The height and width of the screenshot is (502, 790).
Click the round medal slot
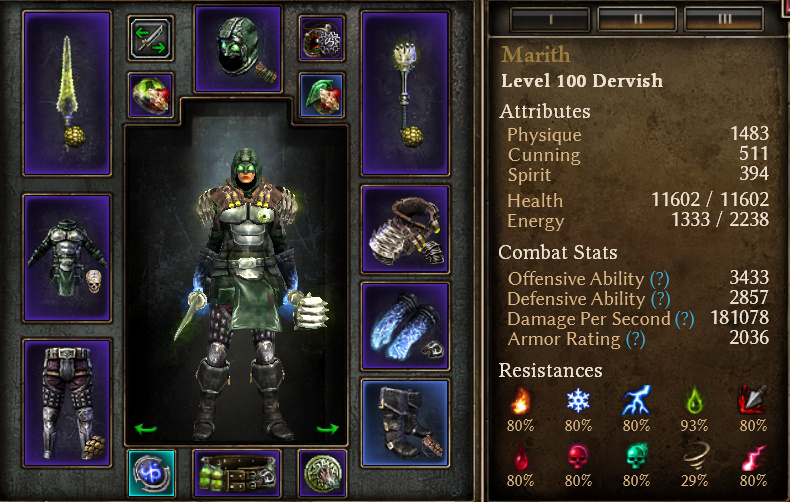pyautogui.click(x=322, y=473)
